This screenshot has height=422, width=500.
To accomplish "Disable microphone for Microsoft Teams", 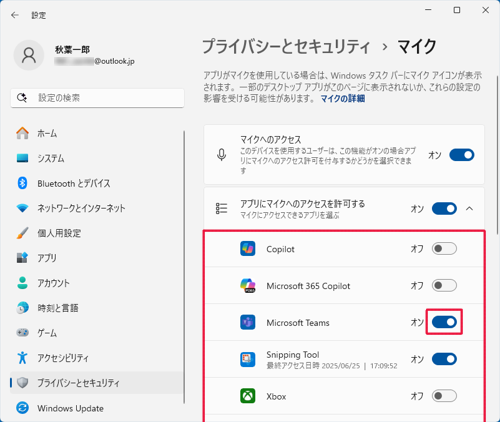I will point(444,322).
